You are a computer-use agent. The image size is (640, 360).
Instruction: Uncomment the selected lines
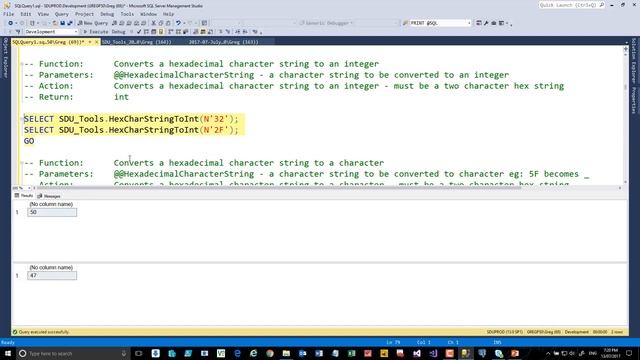pyautogui.click(x=228, y=31)
